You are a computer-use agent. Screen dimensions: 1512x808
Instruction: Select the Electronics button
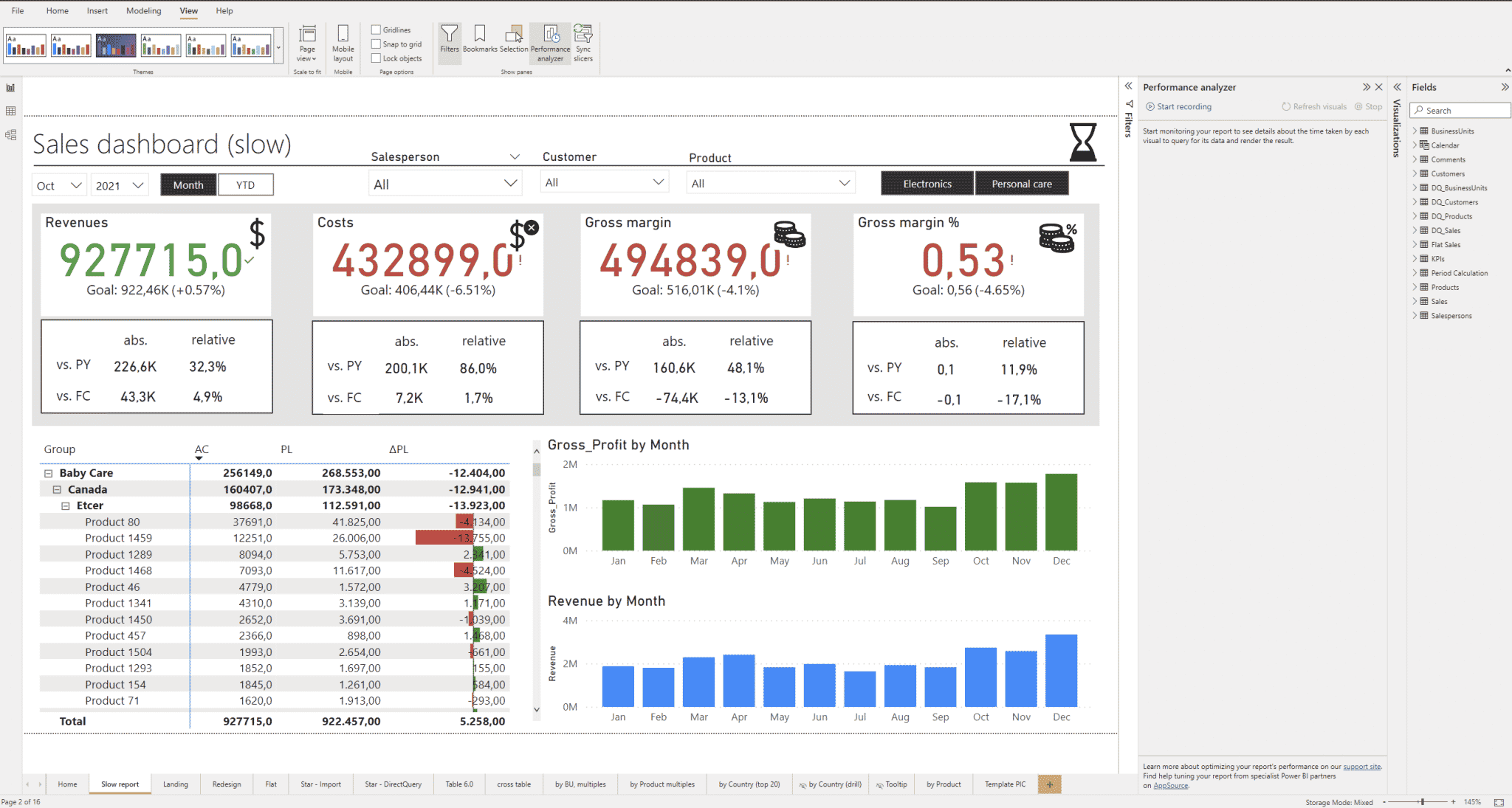tap(927, 183)
